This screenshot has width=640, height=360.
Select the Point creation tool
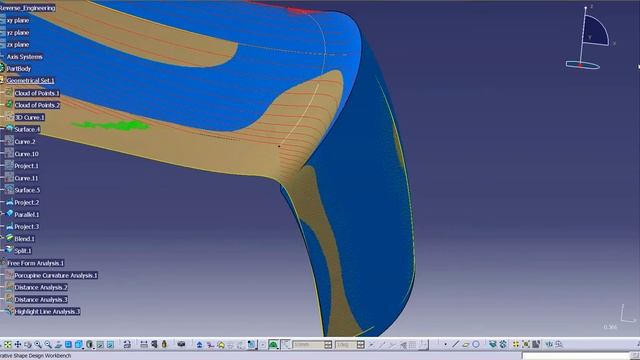coord(445,344)
